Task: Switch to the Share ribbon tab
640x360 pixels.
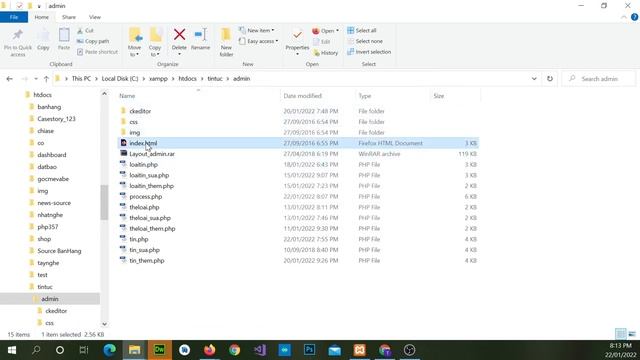Action: 69,17
